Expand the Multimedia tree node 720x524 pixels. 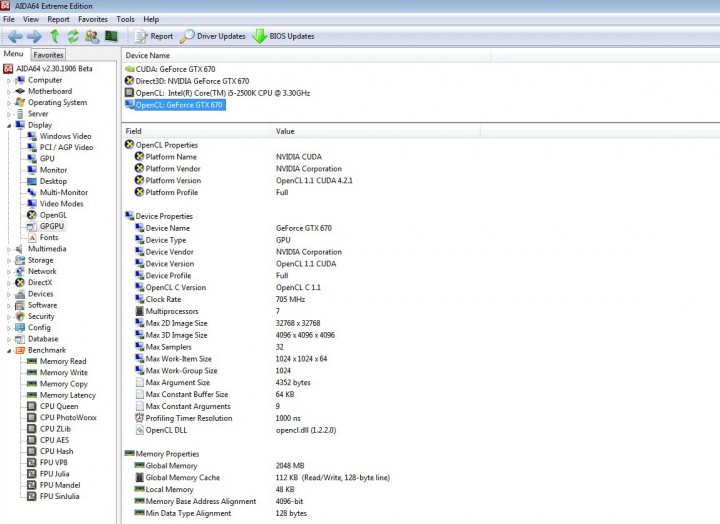9,249
